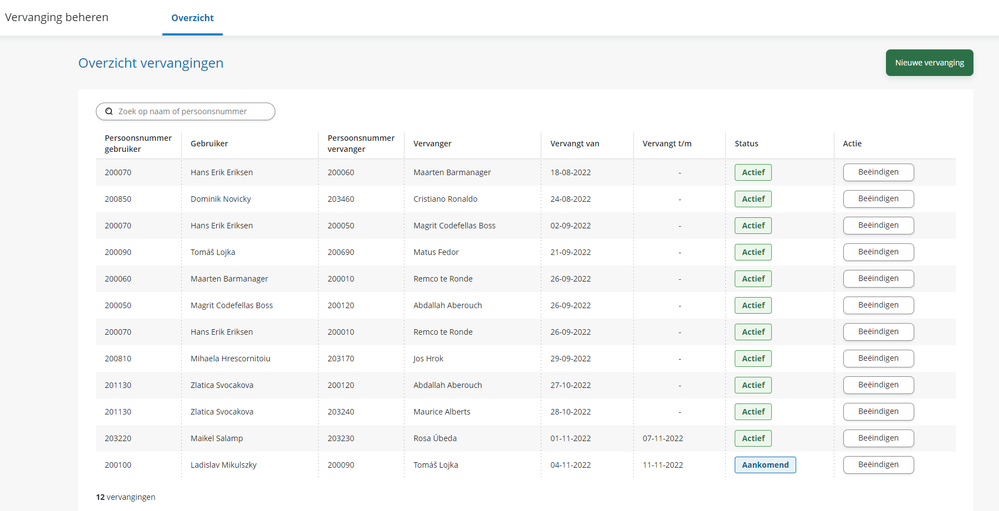End Maikel Salamp's replacement
Screen dimensions: 999x511
[878, 438]
